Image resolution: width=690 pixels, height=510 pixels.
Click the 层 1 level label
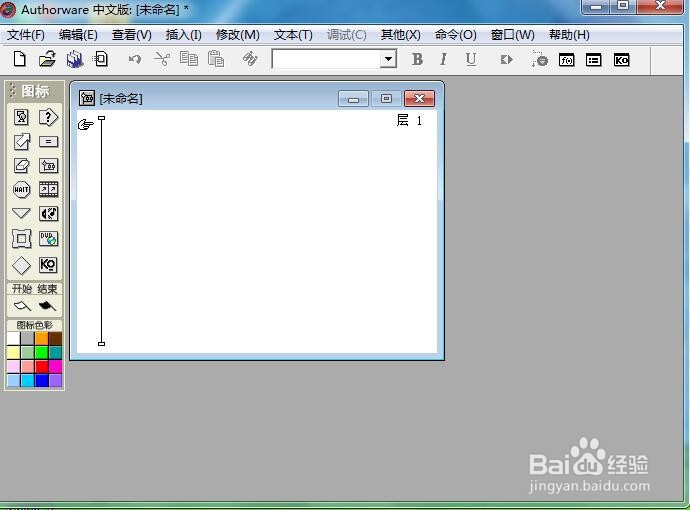409,120
